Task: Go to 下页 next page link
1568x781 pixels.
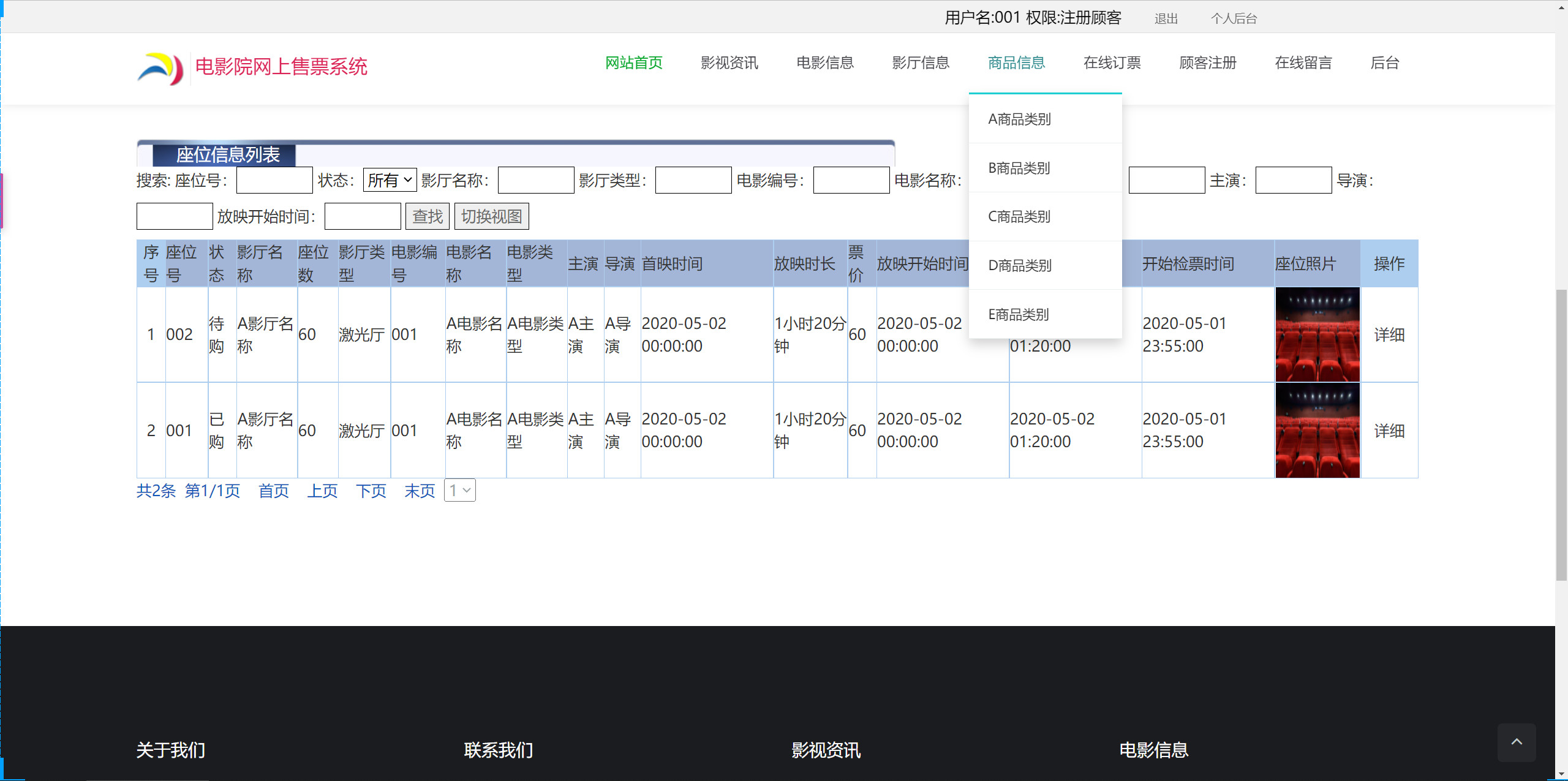Action: 371,491
